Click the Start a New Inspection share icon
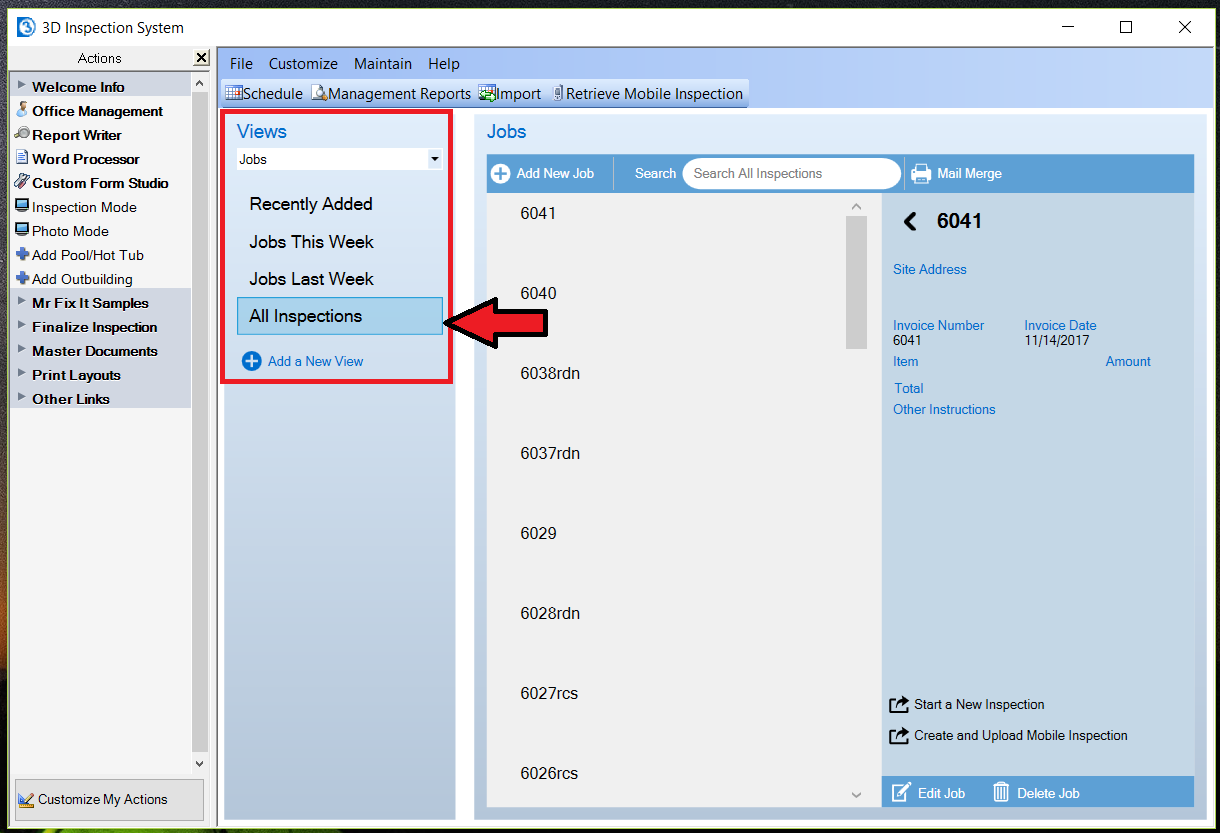The image size is (1220, 833). pos(899,705)
